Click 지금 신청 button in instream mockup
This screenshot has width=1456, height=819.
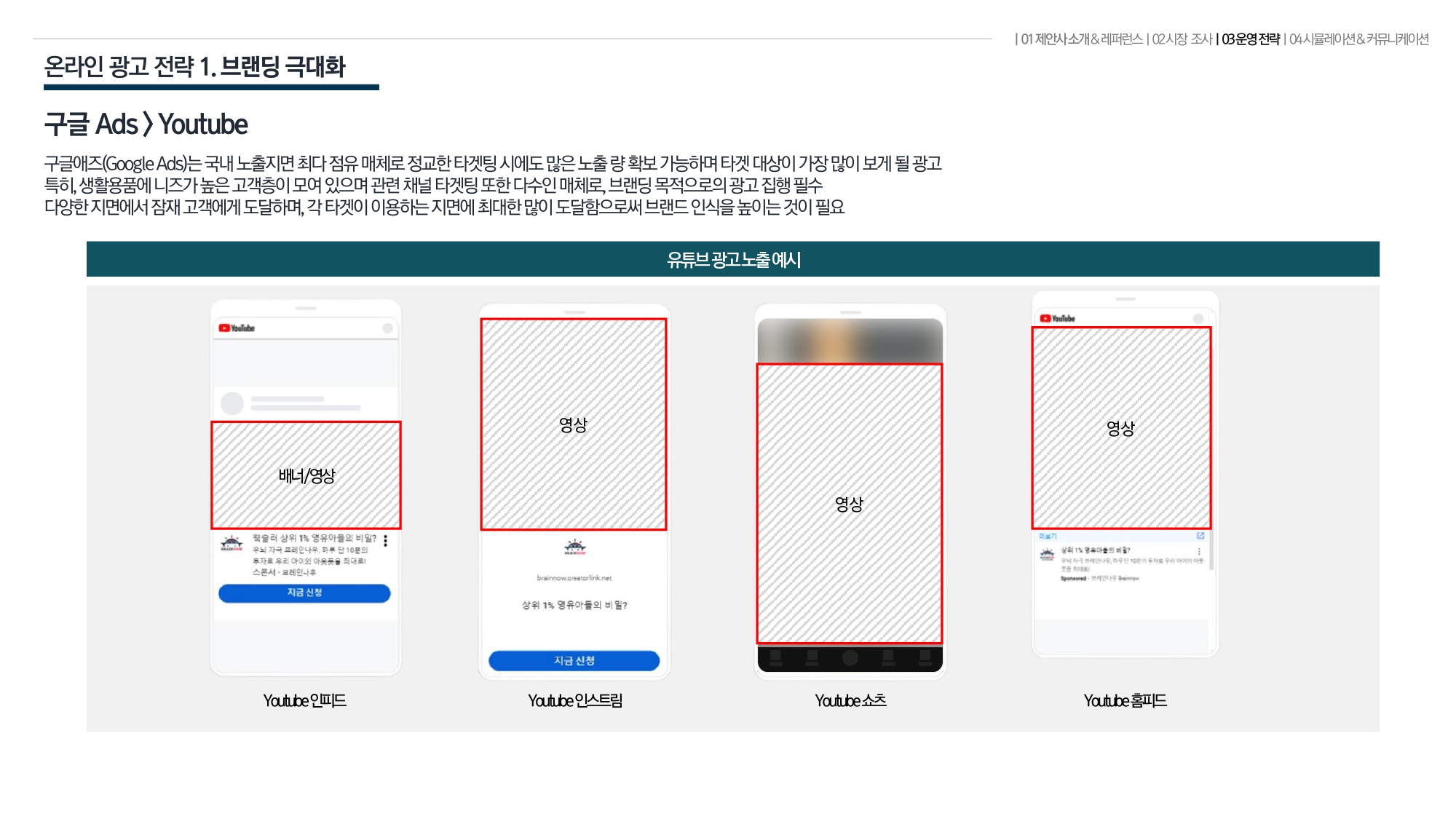pos(574,661)
